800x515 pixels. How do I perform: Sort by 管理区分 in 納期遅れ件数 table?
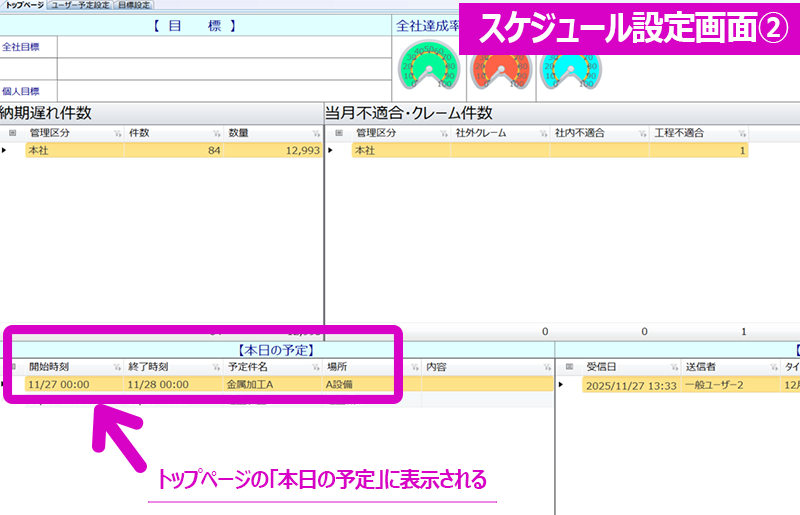click(x=60, y=133)
